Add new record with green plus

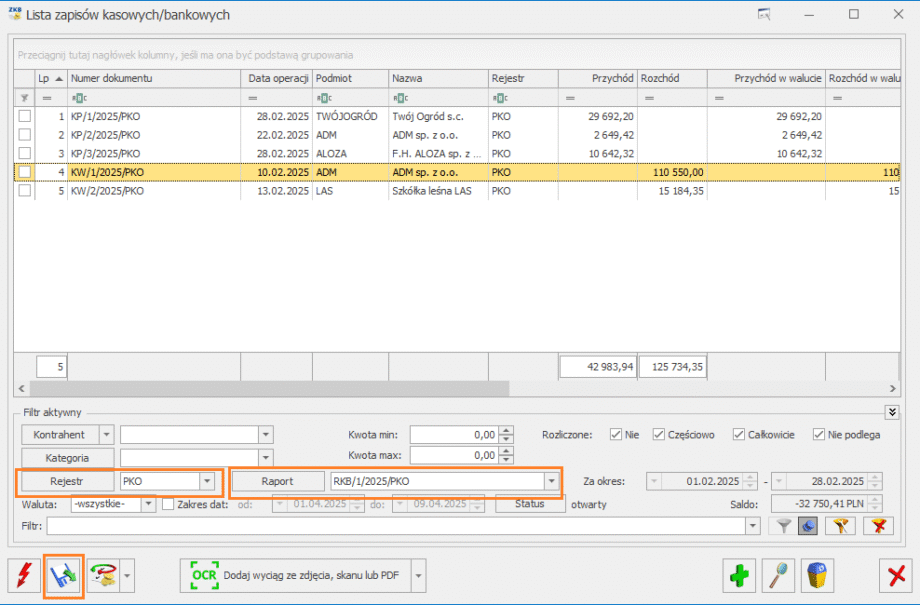coord(740,576)
